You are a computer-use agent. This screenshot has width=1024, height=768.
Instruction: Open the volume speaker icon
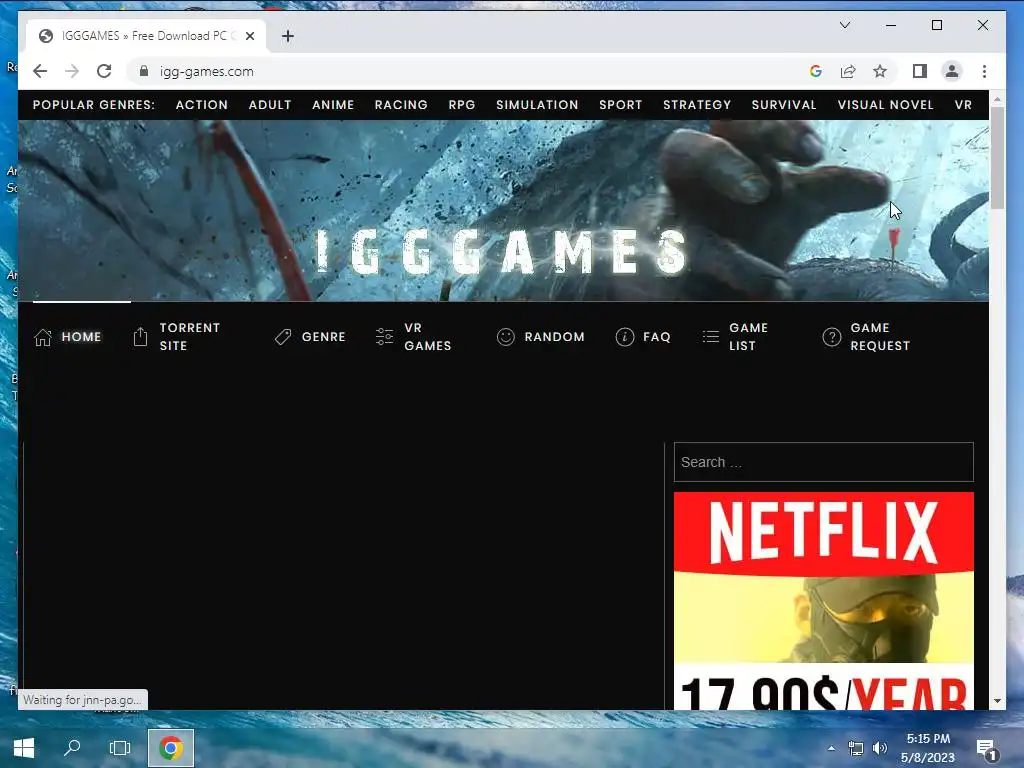coord(880,748)
